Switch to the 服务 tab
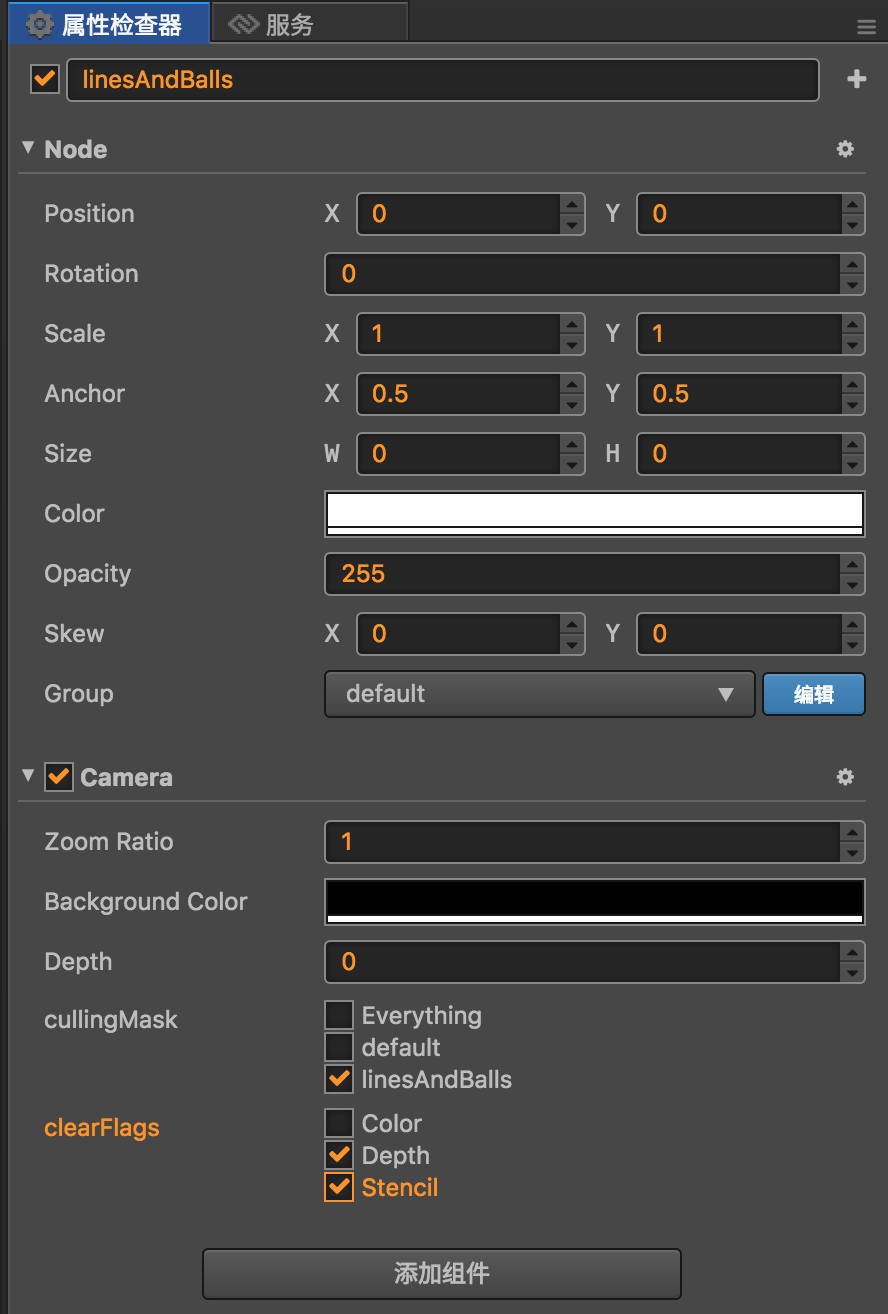 [290, 25]
